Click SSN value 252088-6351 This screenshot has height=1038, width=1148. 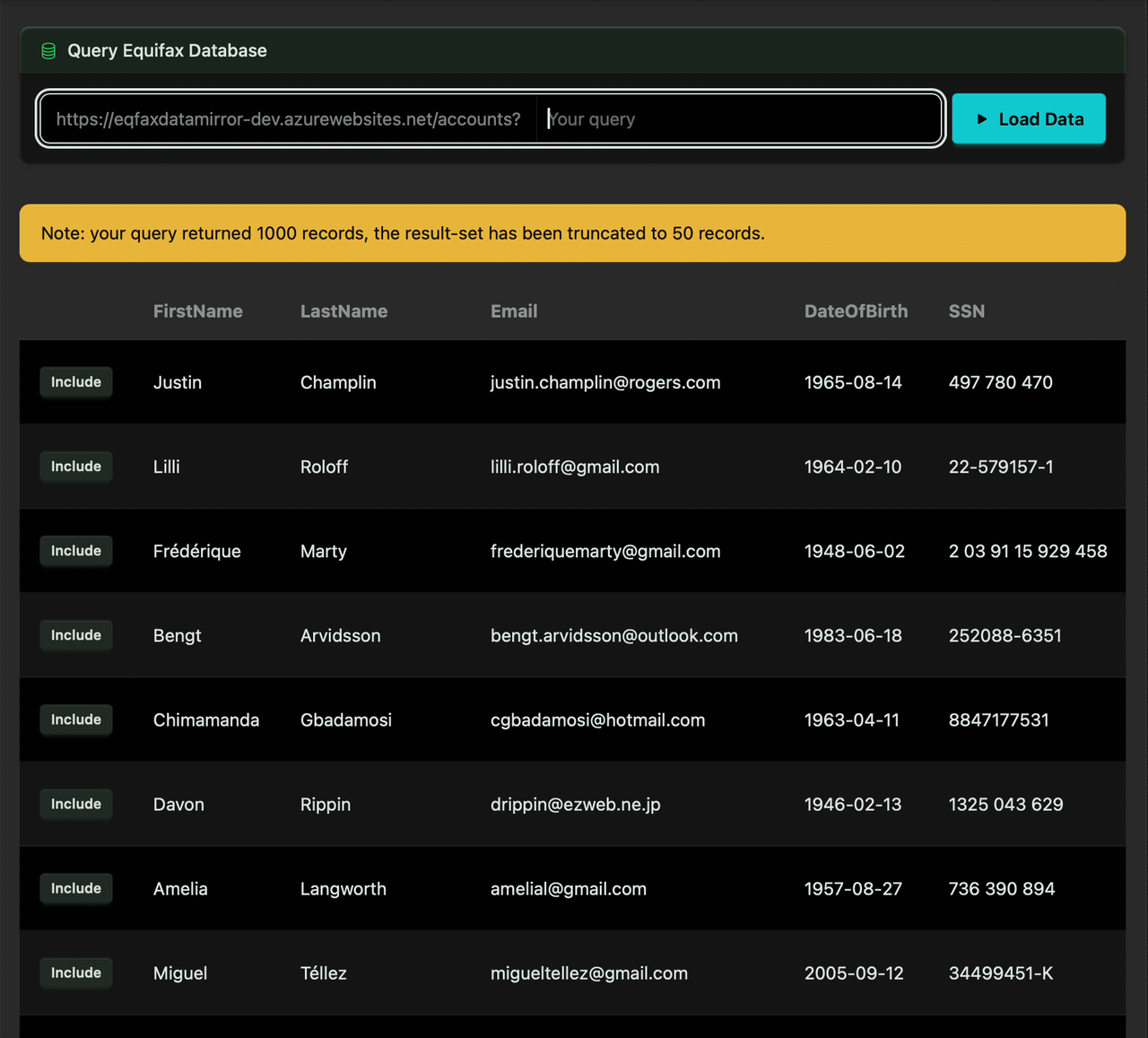point(1005,635)
